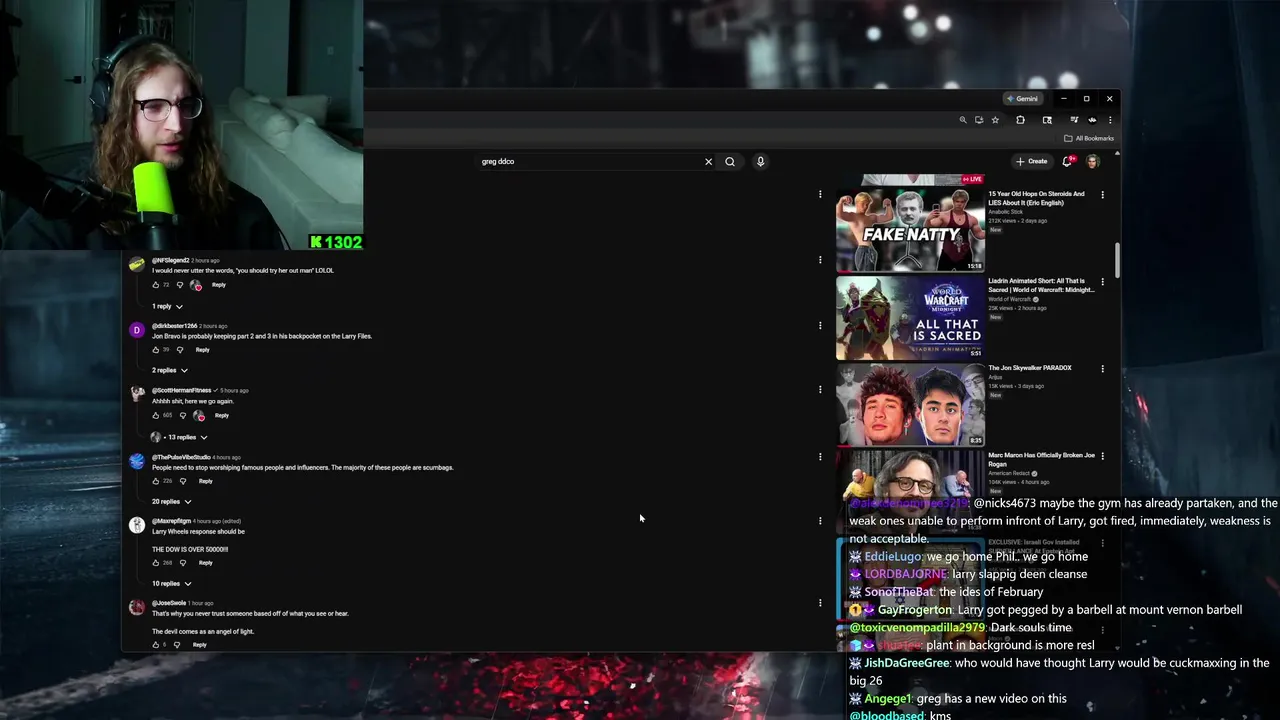The height and width of the screenshot is (720, 1280).
Task: Reply to the @dirkbester1266 comment
Action: (x=202, y=350)
